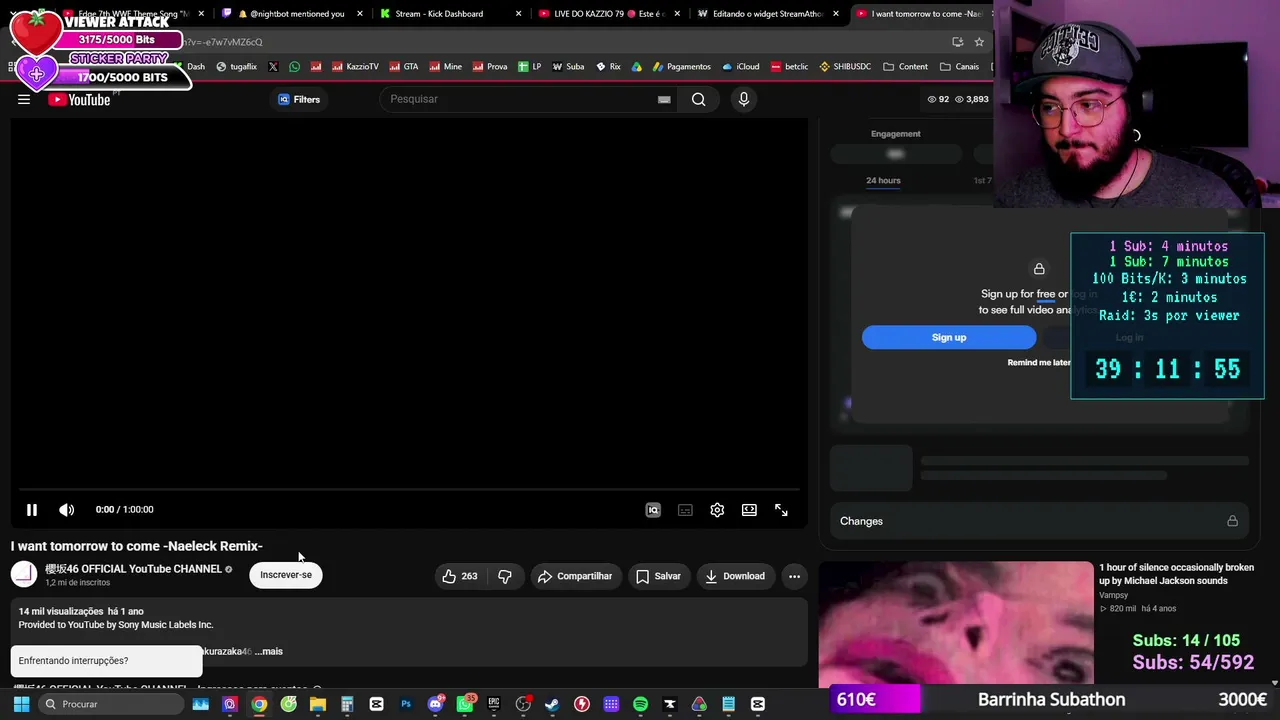This screenshot has height=720, width=1280.
Task: Open Epic Games Launcher from the taskbar
Action: point(494,704)
